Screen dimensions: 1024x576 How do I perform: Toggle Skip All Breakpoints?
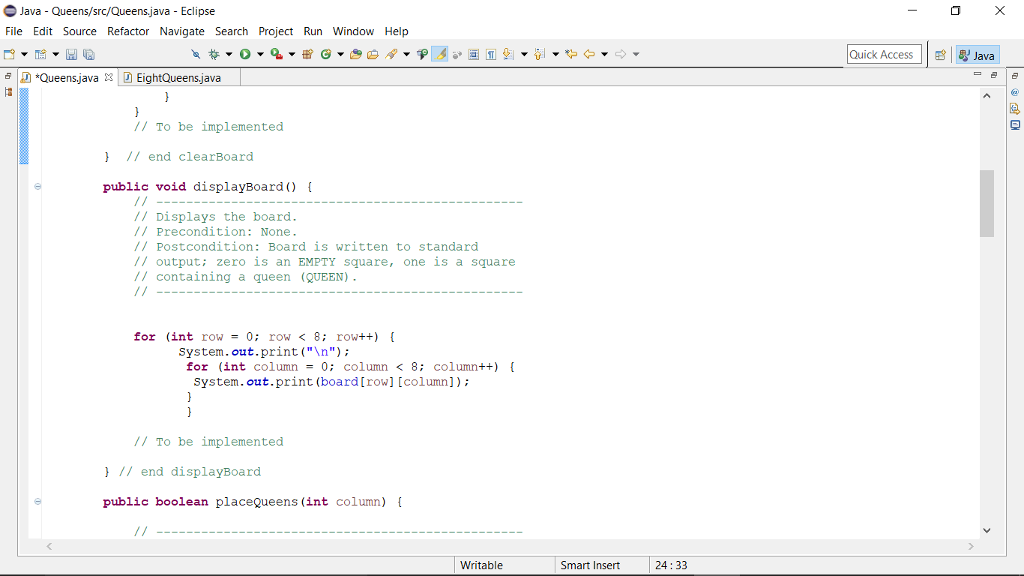coord(196,54)
